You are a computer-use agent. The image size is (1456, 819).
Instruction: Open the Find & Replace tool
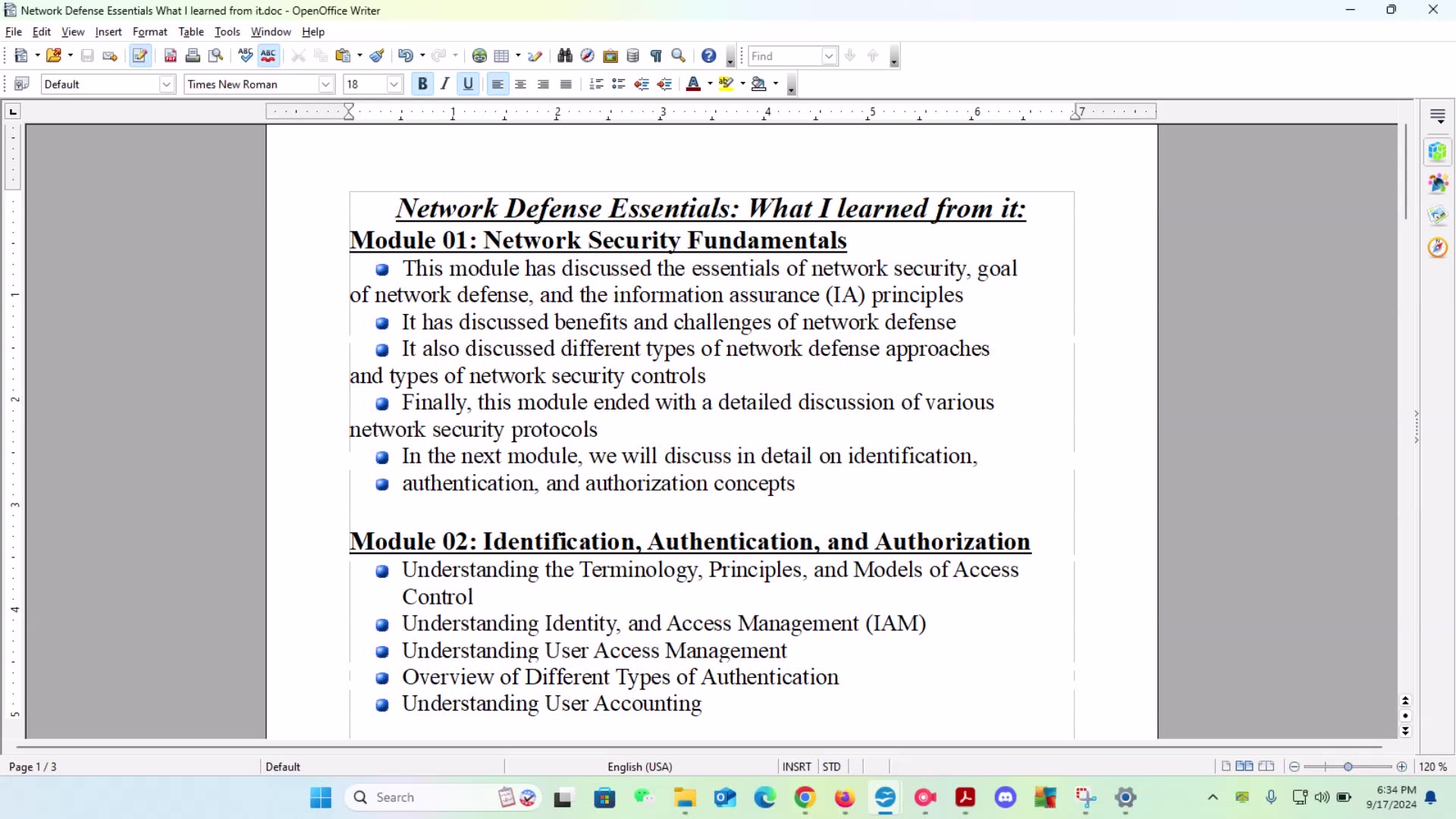(565, 55)
